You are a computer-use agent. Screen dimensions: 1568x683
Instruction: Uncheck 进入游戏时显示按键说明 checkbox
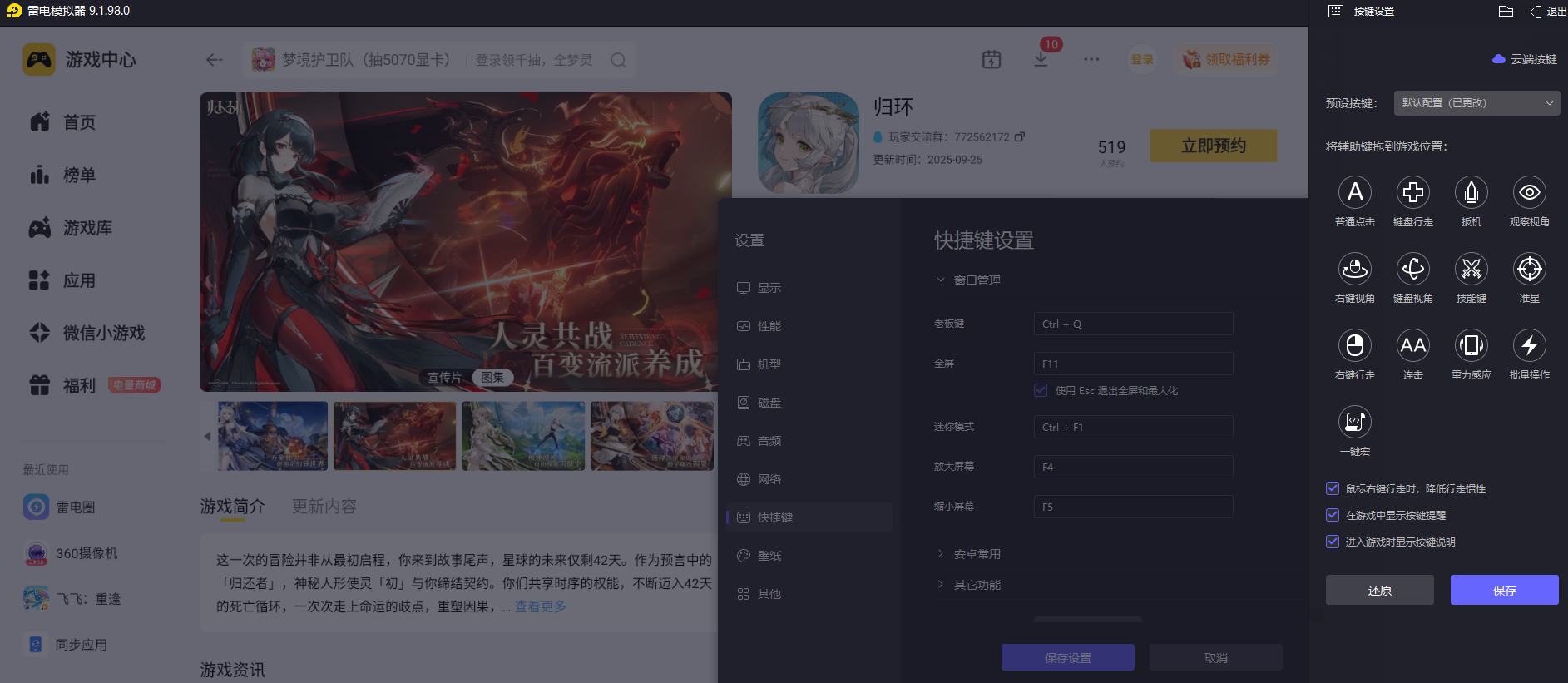1333,542
